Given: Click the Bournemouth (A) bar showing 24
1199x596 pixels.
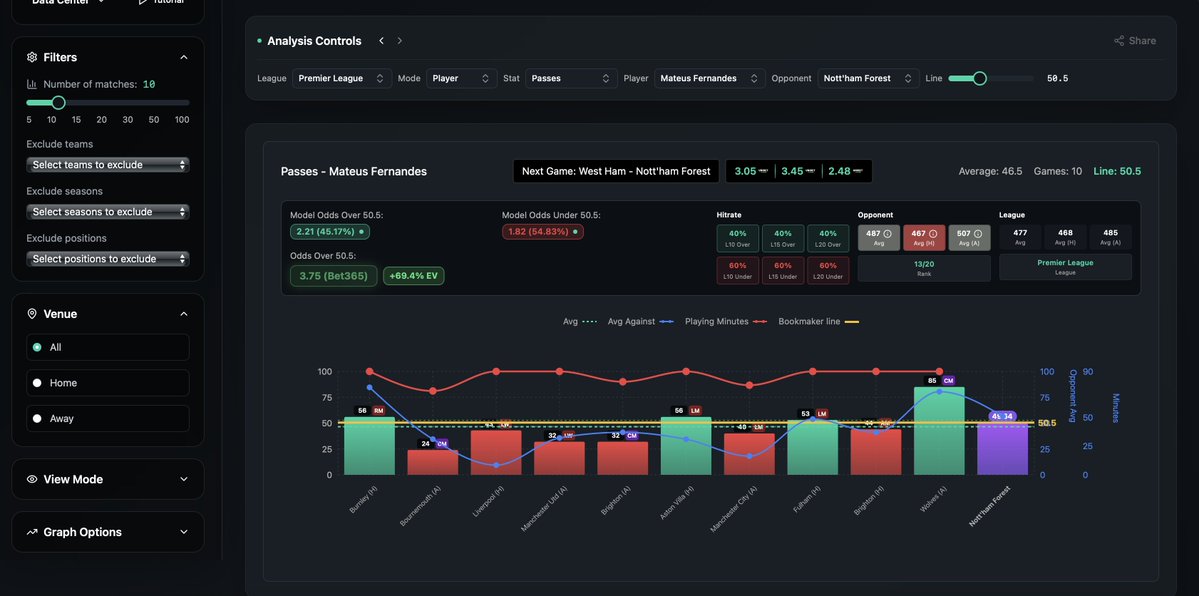Looking at the screenshot, I should 433,462.
